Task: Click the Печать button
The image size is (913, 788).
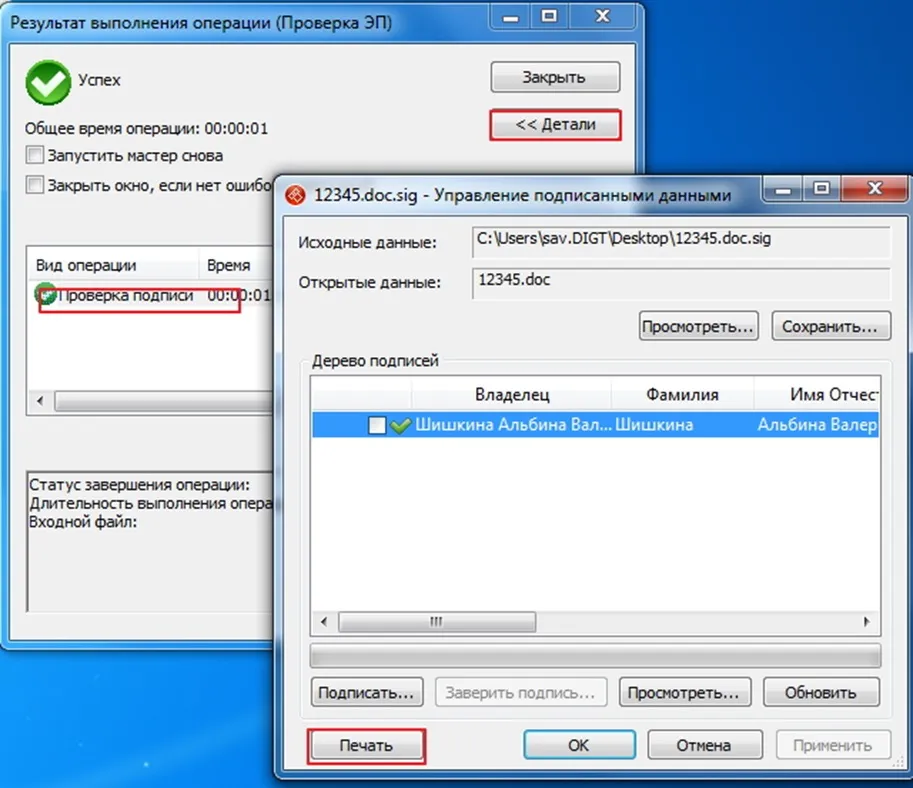Action: tap(366, 746)
